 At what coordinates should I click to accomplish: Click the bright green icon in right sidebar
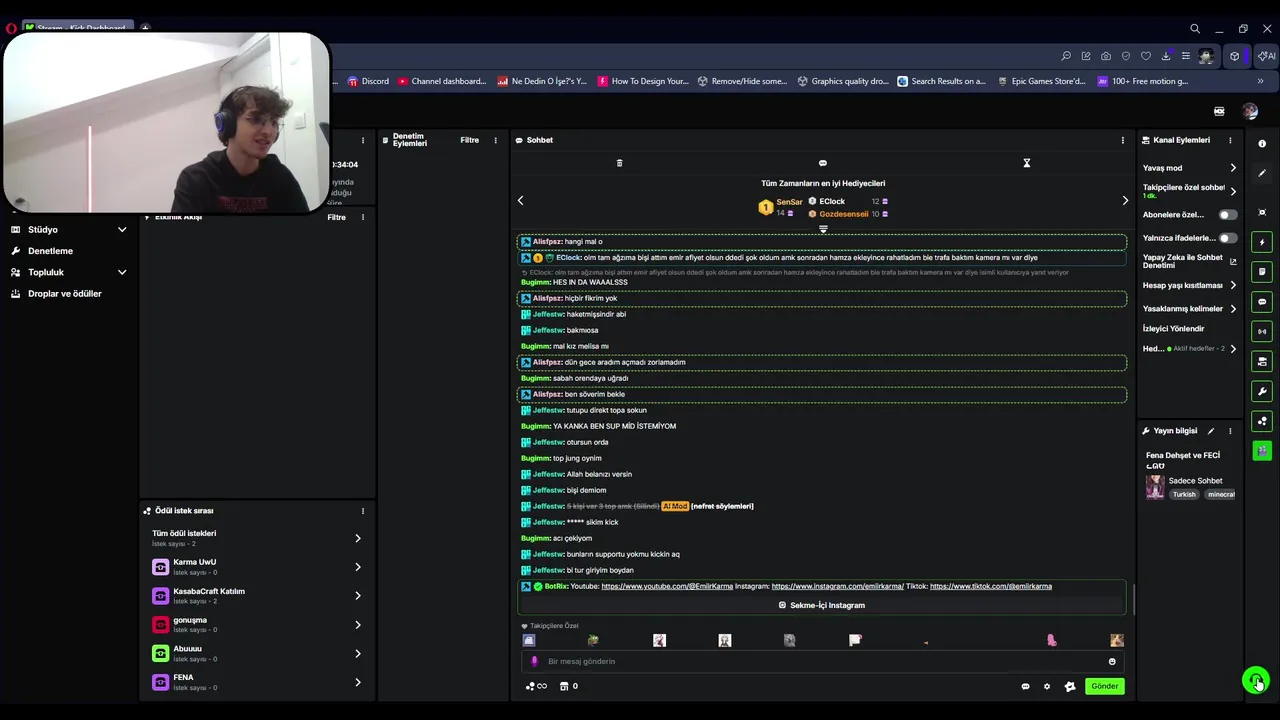click(1262, 451)
